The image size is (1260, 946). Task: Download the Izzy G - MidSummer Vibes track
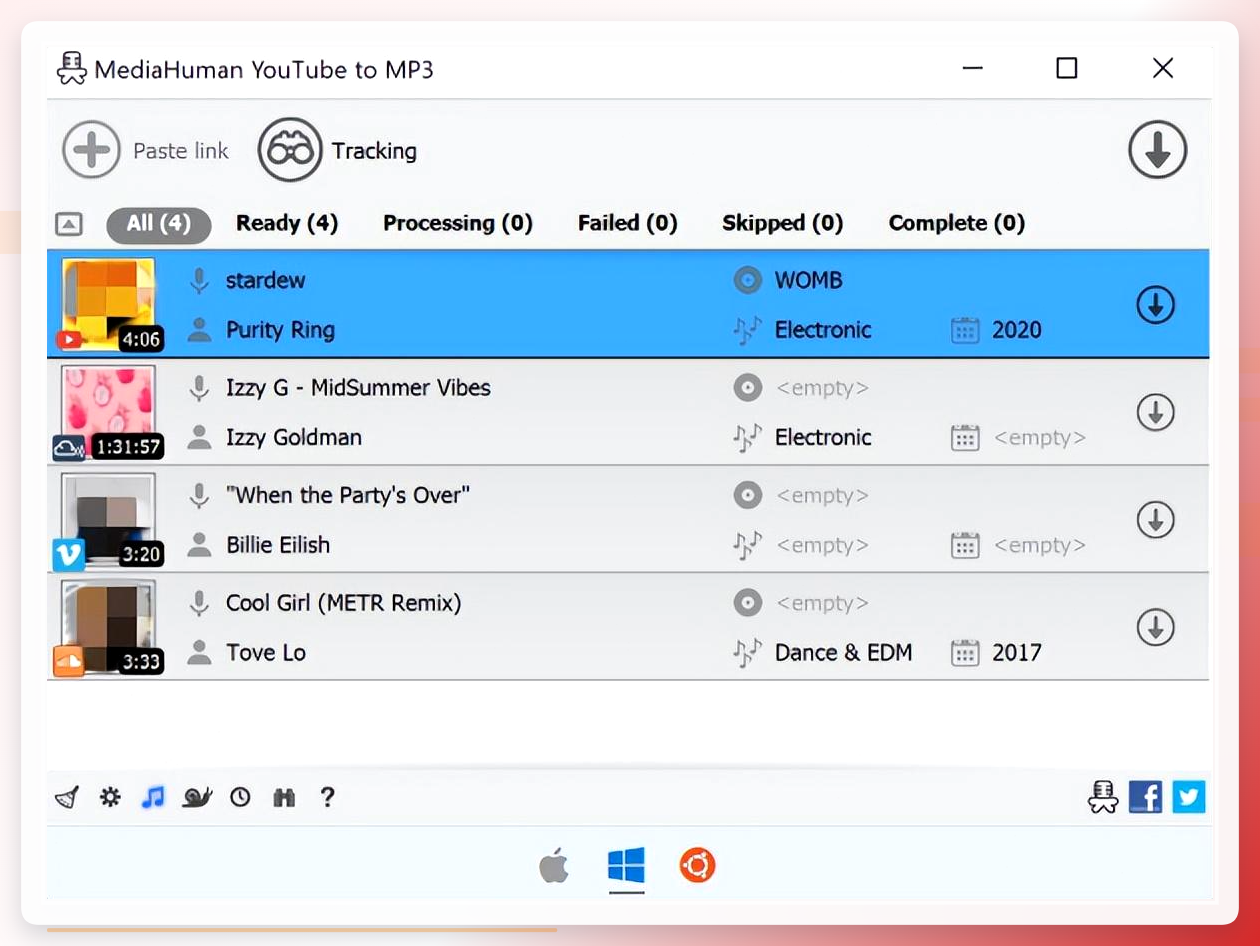click(1155, 412)
